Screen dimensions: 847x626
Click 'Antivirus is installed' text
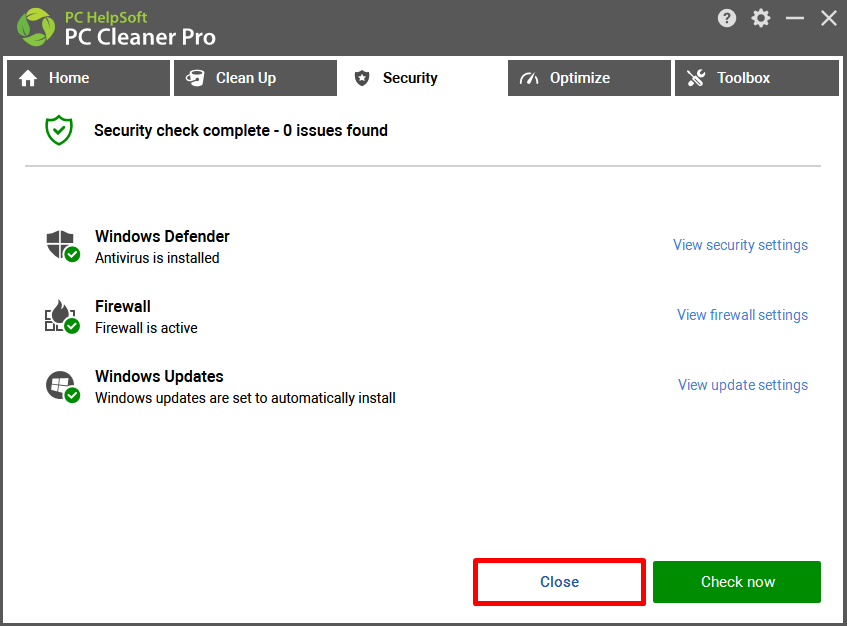157,258
